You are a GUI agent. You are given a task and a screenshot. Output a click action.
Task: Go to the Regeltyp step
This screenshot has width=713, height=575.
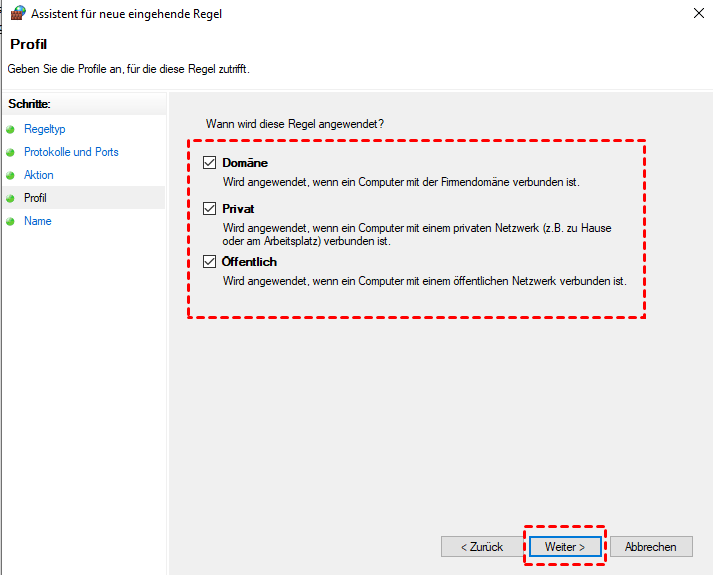tap(44, 129)
